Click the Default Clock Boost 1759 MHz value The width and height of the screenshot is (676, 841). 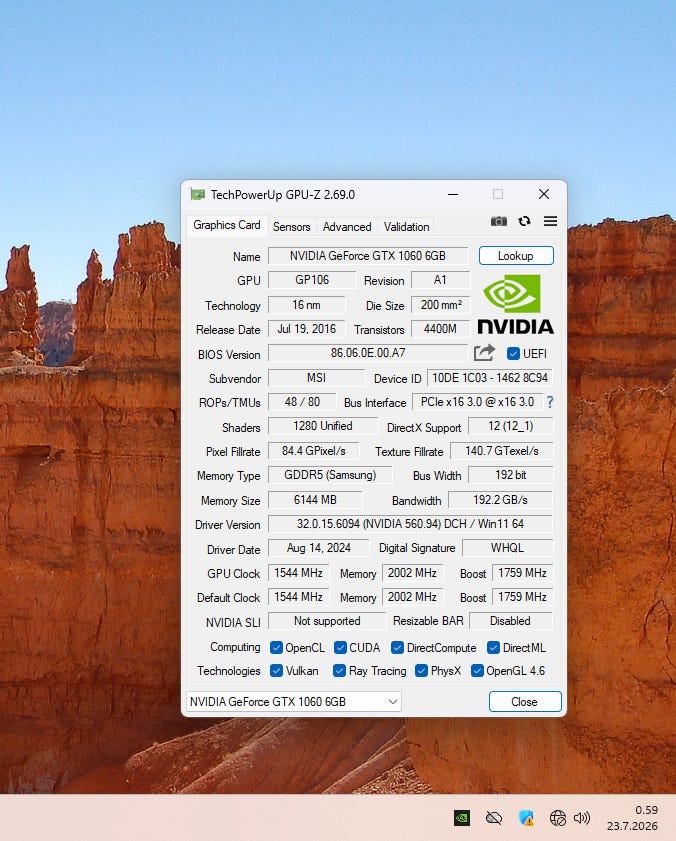pyautogui.click(x=522, y=597)
